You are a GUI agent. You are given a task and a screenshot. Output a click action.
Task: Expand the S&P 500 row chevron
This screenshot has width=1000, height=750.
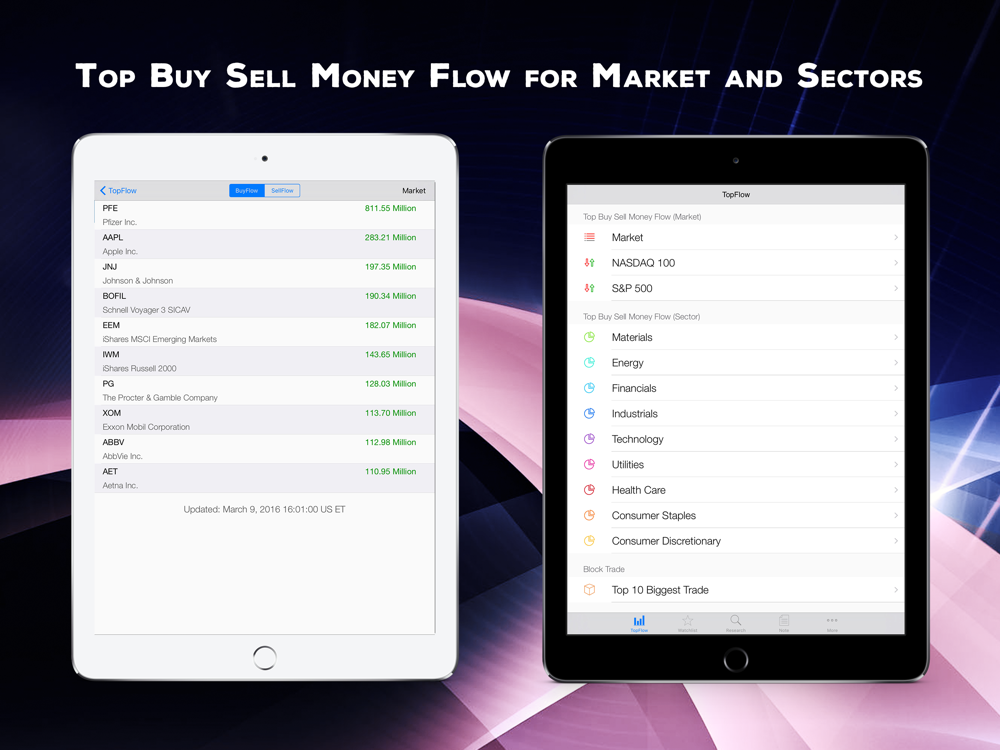point(896,288)
